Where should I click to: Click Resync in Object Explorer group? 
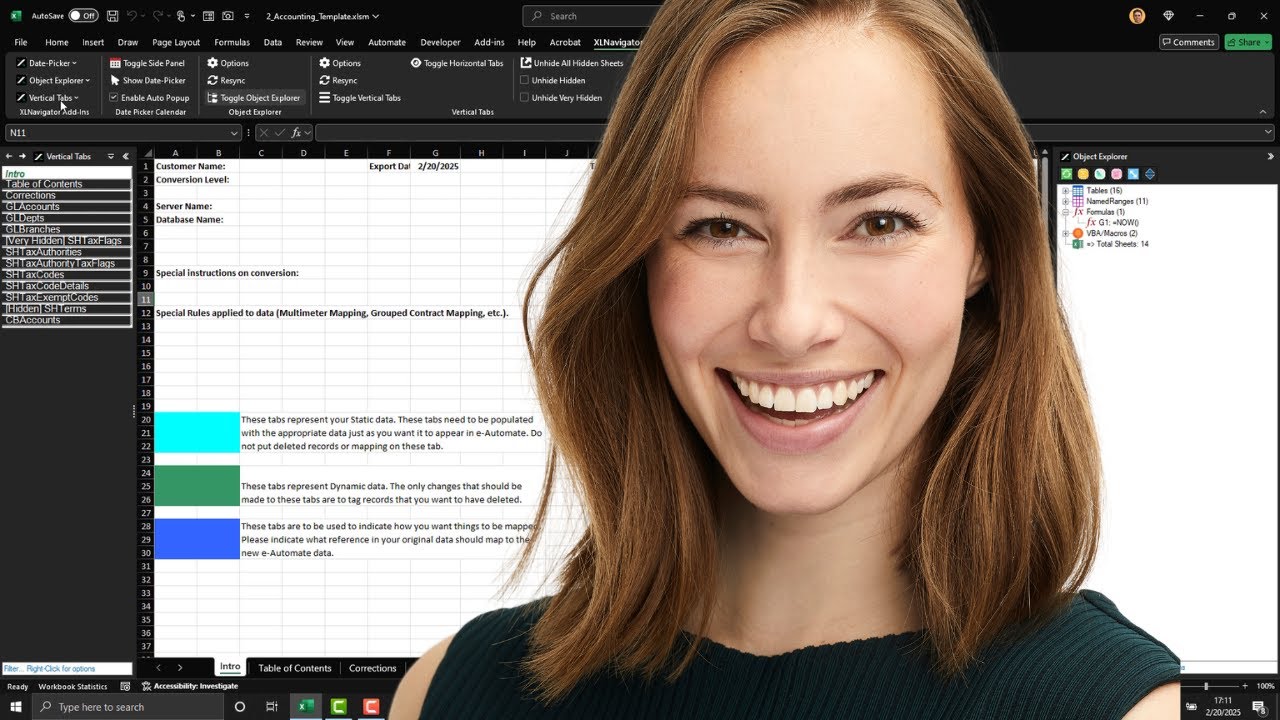(x=226, y=80)
